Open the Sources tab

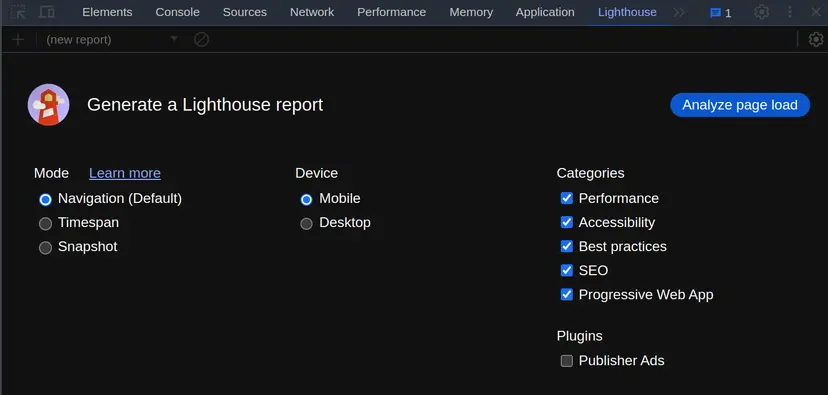244,12
